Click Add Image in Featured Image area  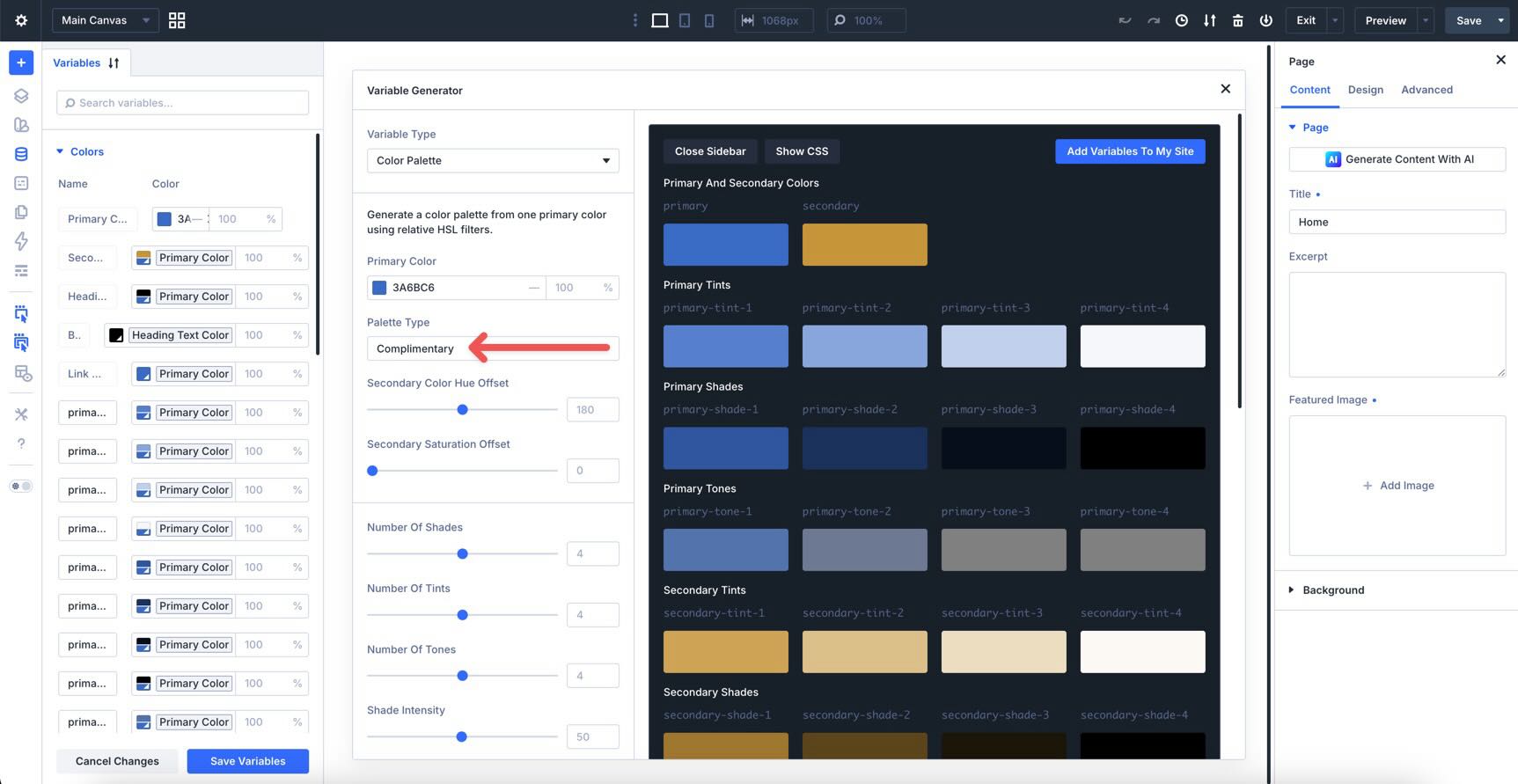1397,486
